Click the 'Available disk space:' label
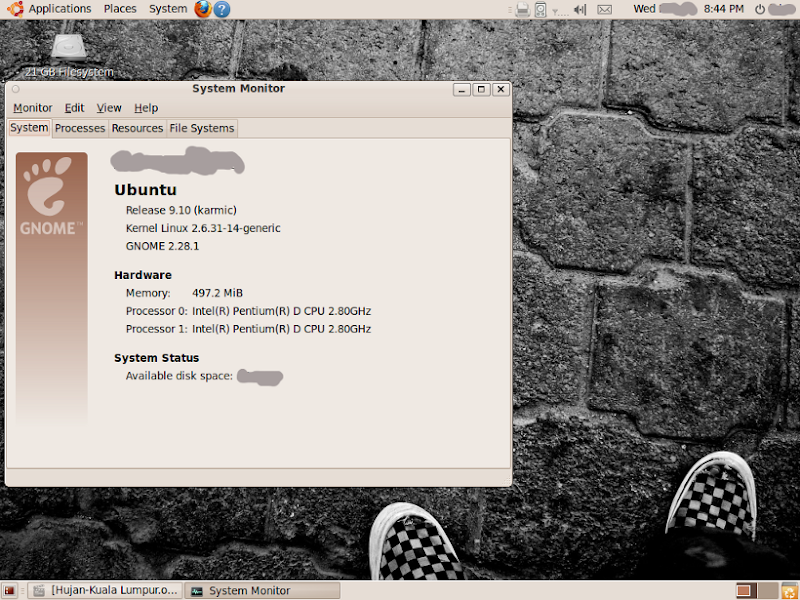The image size is (800, 600). (179, 376)
